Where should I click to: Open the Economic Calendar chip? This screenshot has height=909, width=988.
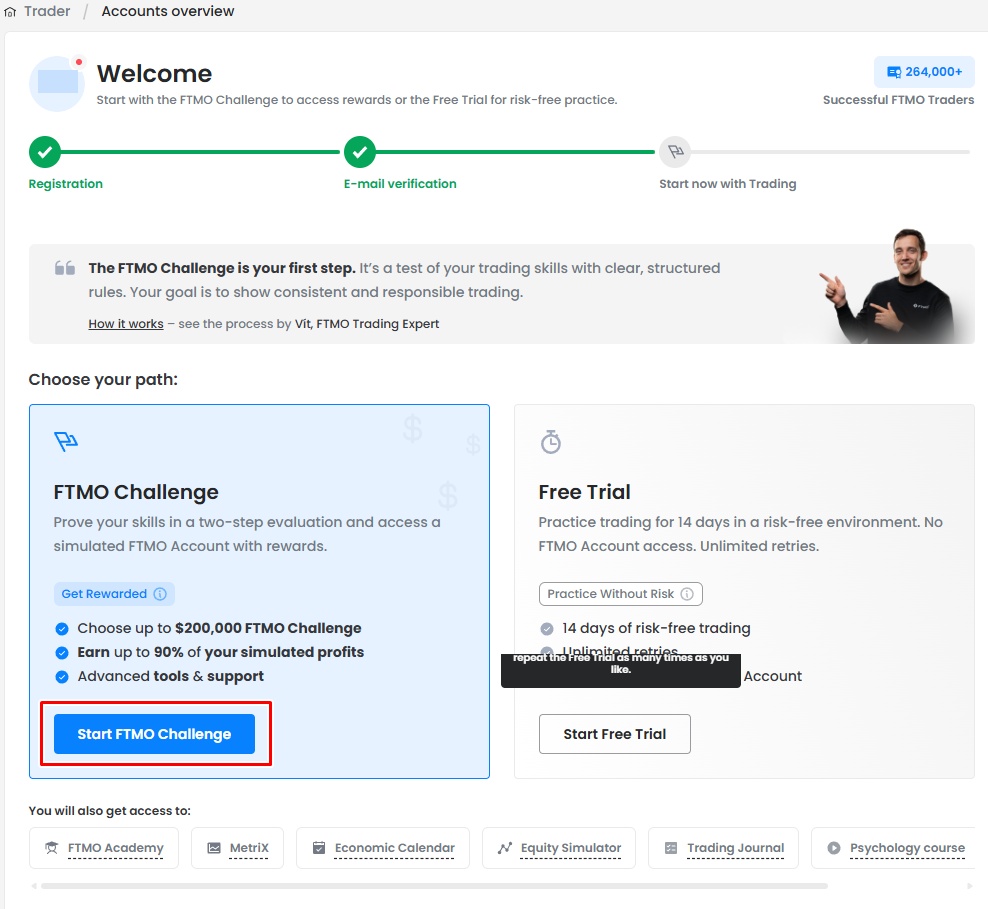[x=384, y=848]
